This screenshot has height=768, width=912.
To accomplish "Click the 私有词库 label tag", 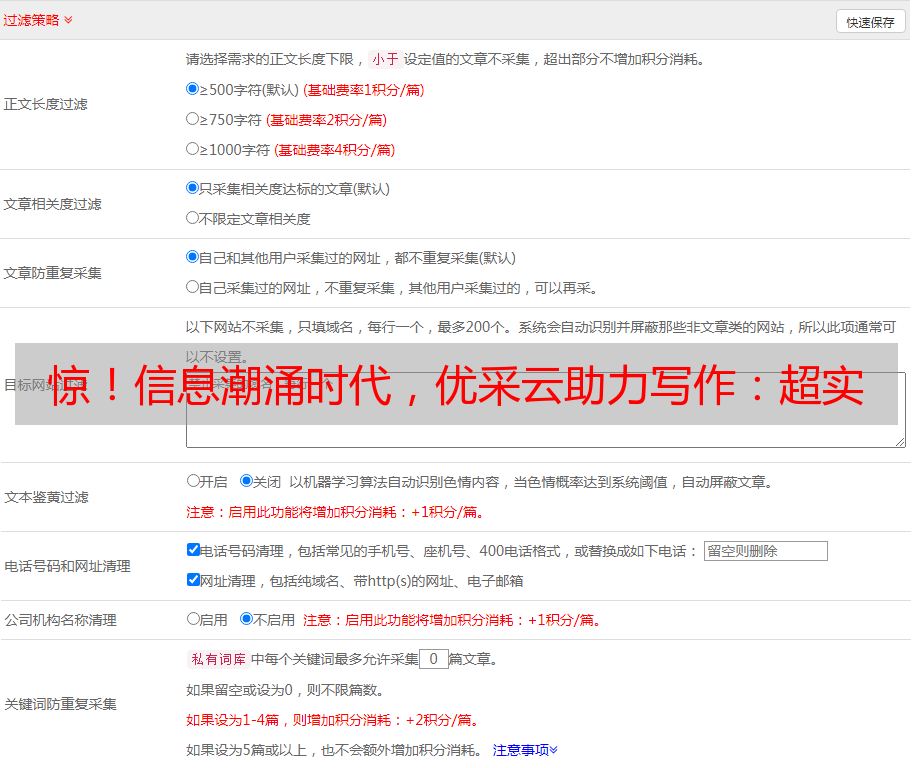I will tap(216, 659).
